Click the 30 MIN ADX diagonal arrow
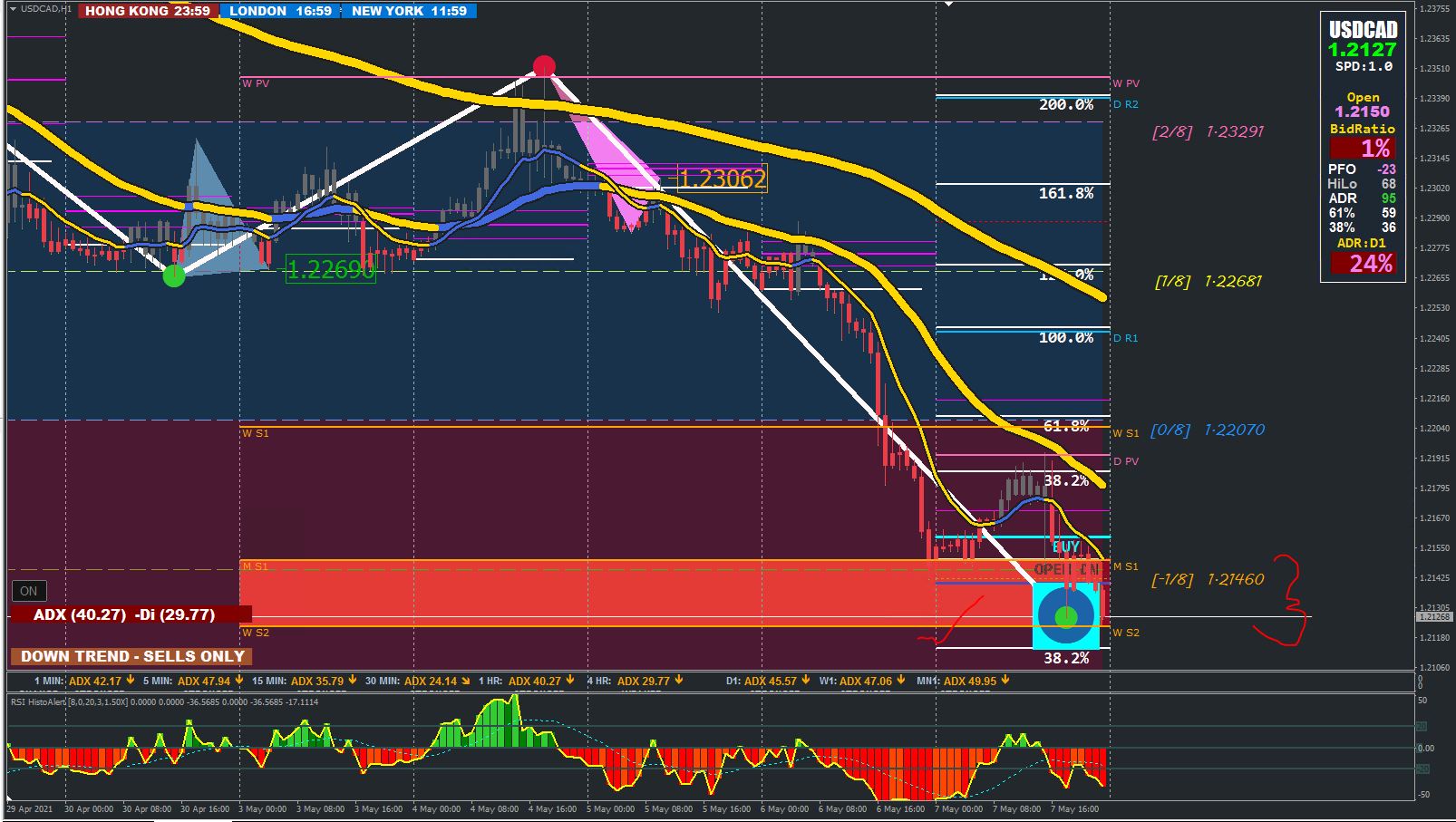The width and height of the screenshot is (1456, 822). coord(465,680)
